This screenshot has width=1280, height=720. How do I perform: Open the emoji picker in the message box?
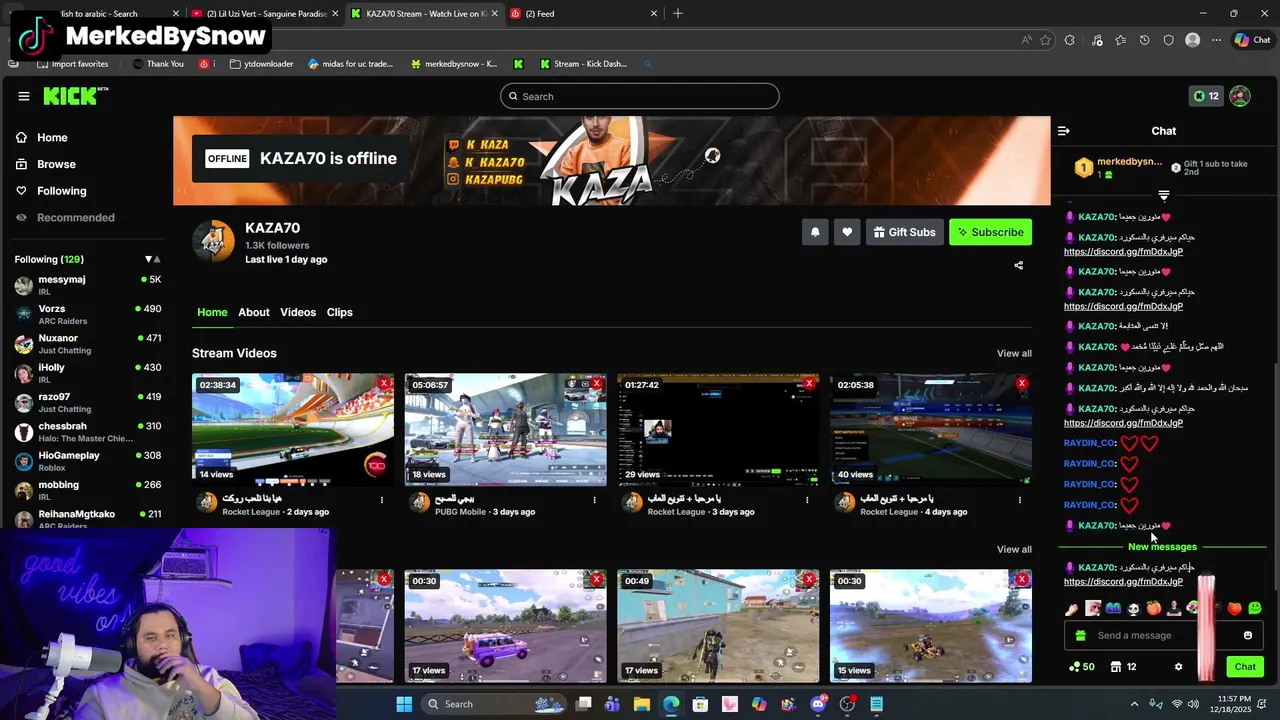coord(1247,635)
